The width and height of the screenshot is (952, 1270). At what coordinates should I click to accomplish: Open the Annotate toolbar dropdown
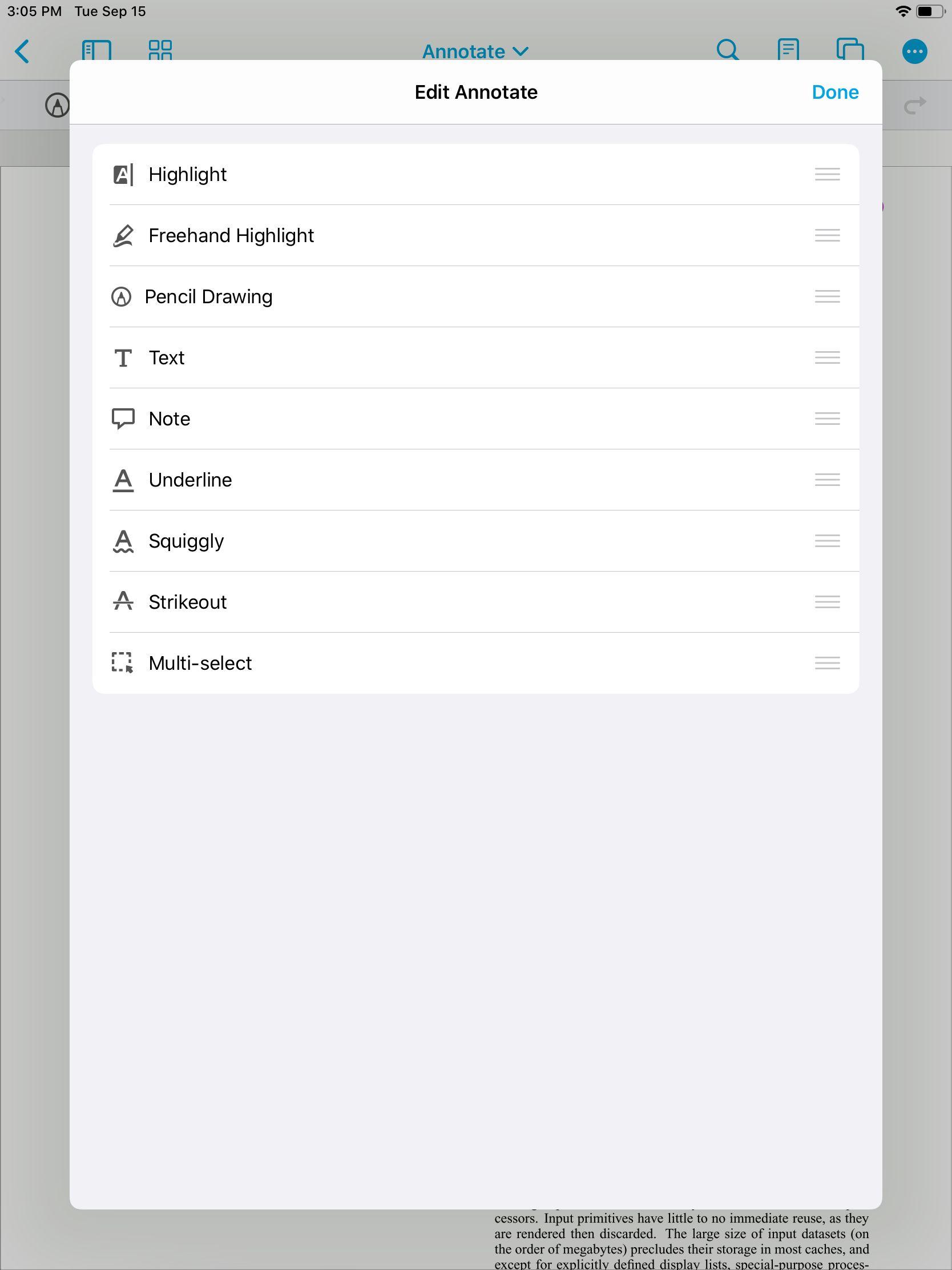(475, 51)
